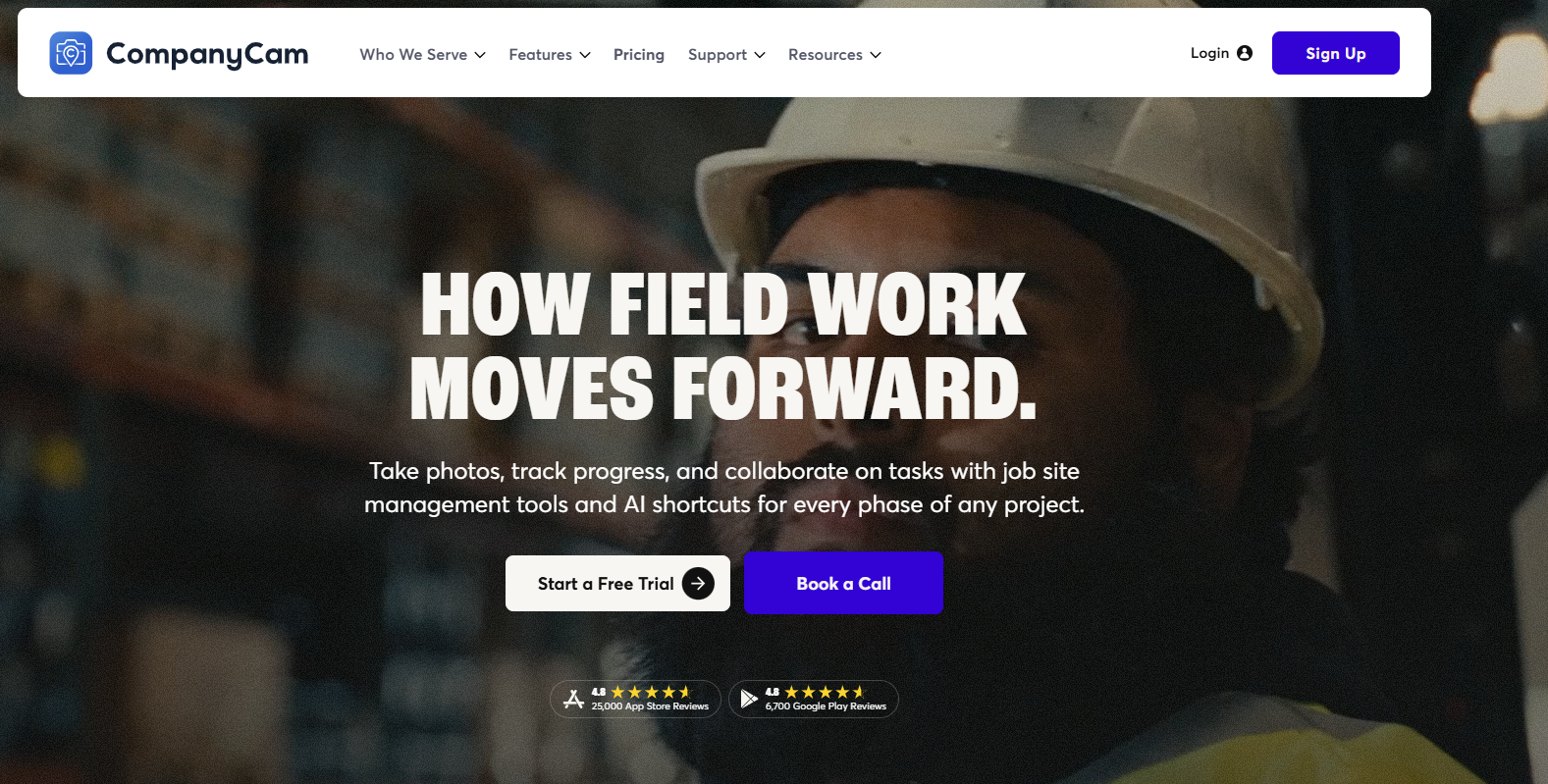1548x784 pixels.
Task: Click the arrow icon in Start a Free Trial
Action: pos(698,583)
